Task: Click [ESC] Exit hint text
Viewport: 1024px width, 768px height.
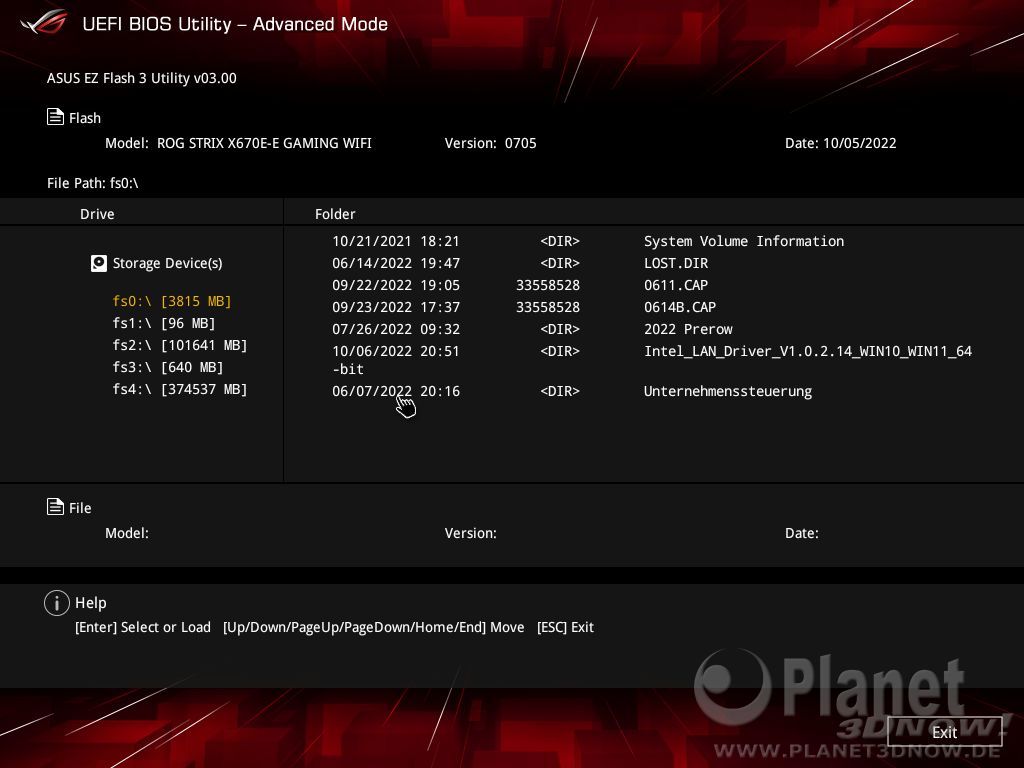Action: tap(566, 627)
